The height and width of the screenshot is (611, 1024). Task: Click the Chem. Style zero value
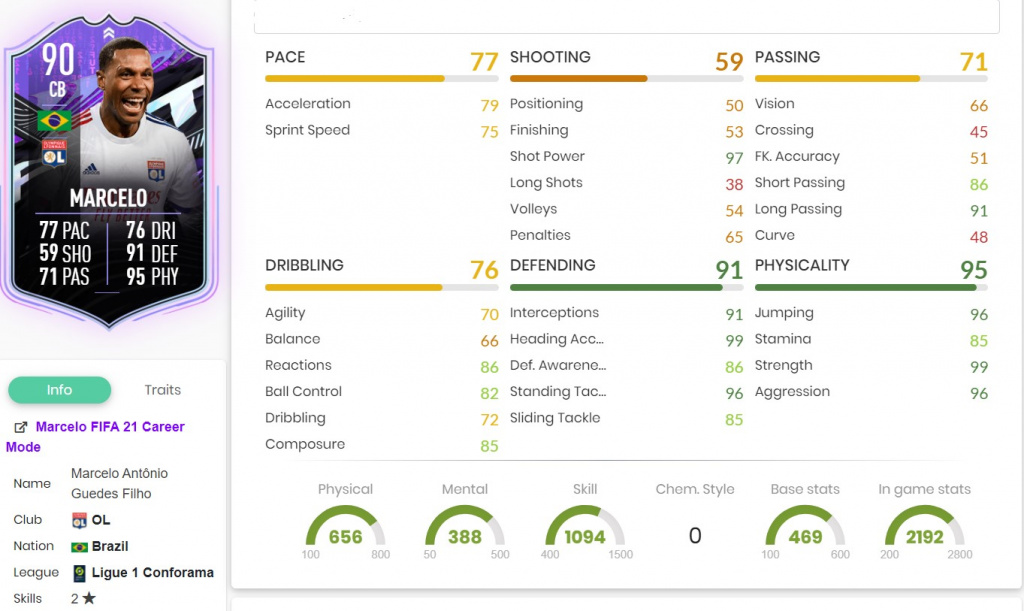694,535
